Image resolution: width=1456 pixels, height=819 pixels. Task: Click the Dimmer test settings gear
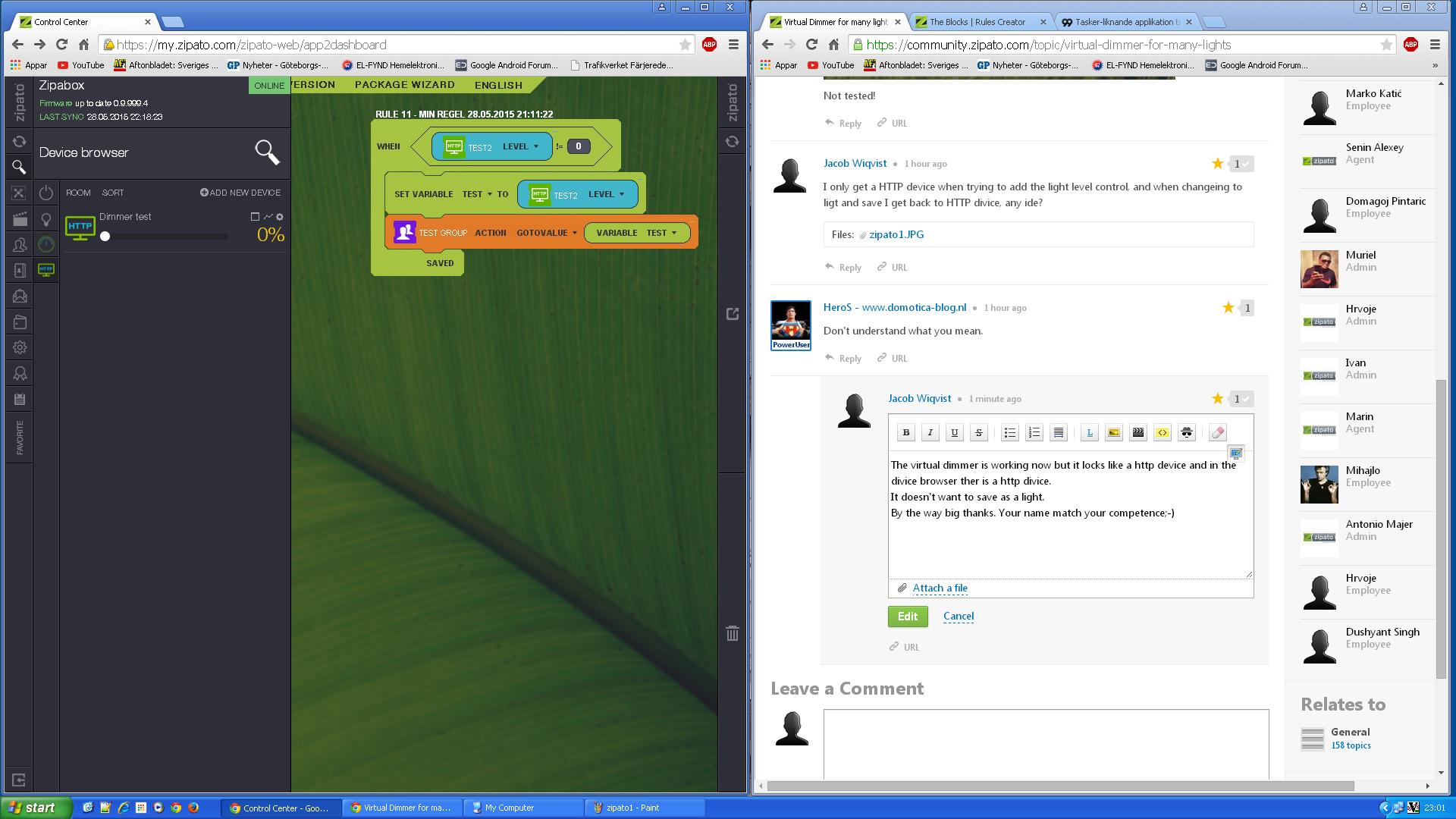(x=280, y=217)
